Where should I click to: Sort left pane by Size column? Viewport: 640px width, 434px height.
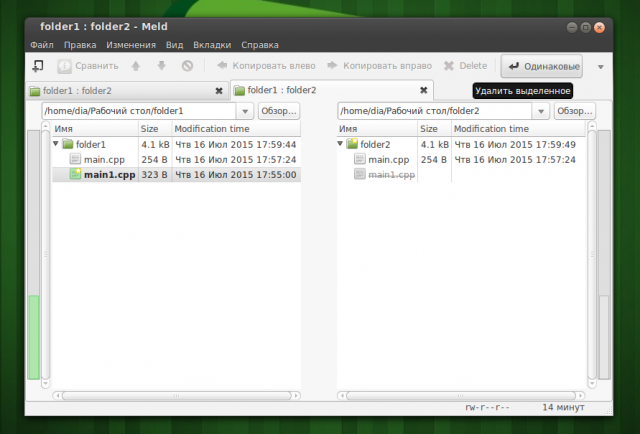tap(155, 129)
